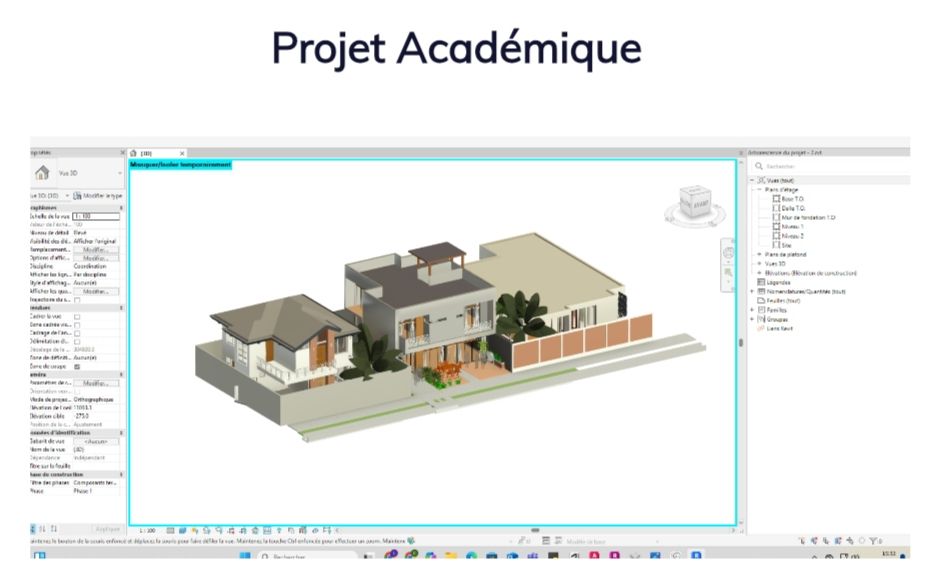Toggle Select Links icon in status bar
Image resolution: width=944 pixels, height=567 pixels.
click(803, 541)
